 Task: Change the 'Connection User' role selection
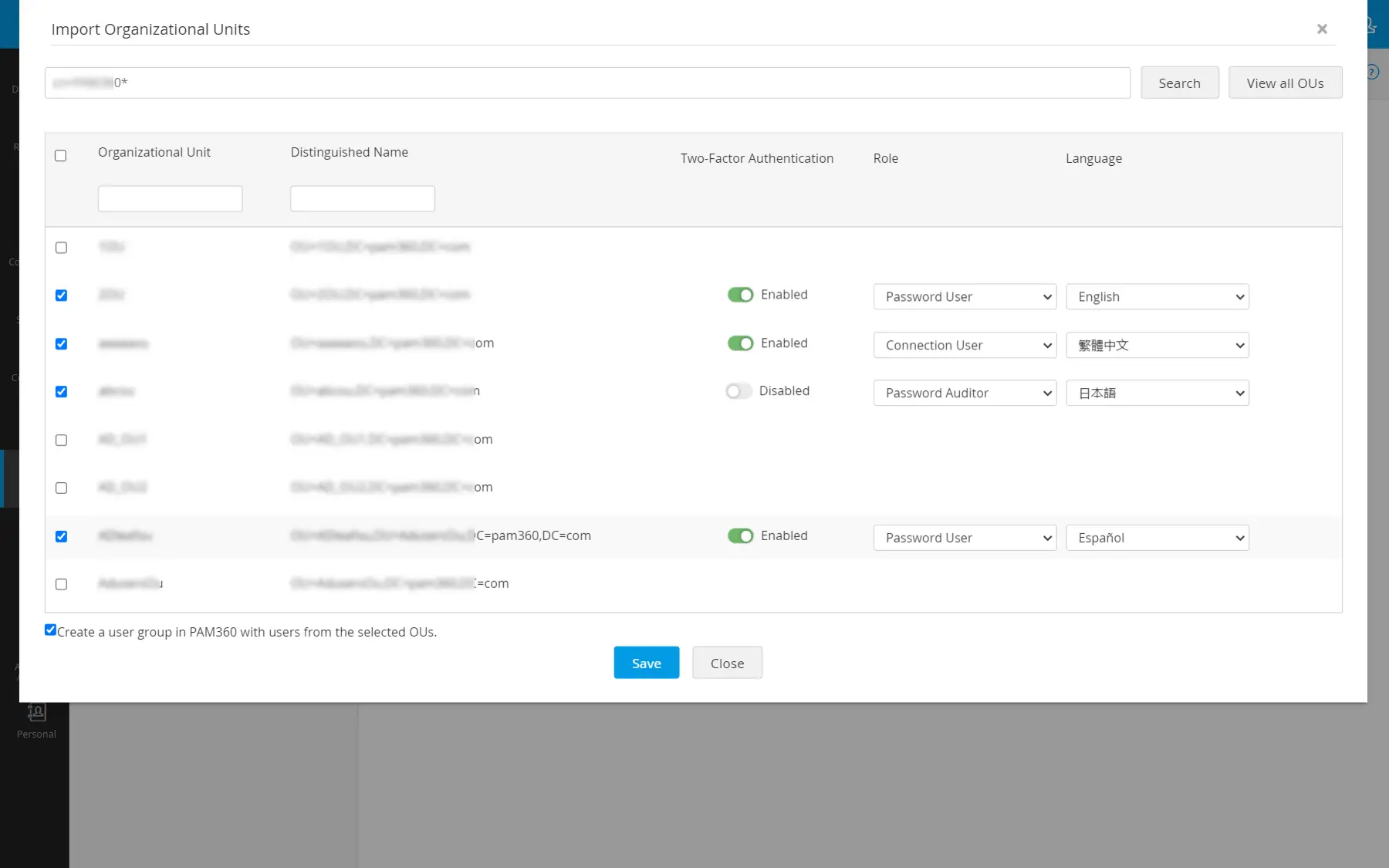coord(964,345)
